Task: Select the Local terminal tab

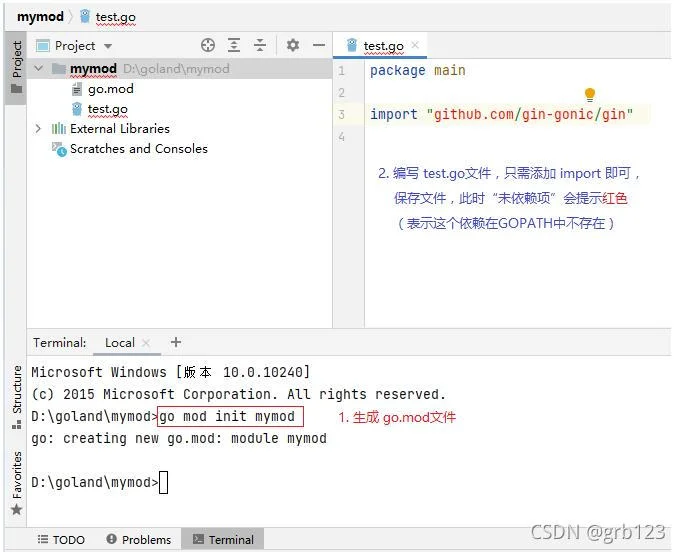Action: pyautogui.click(x=120, y=343)
